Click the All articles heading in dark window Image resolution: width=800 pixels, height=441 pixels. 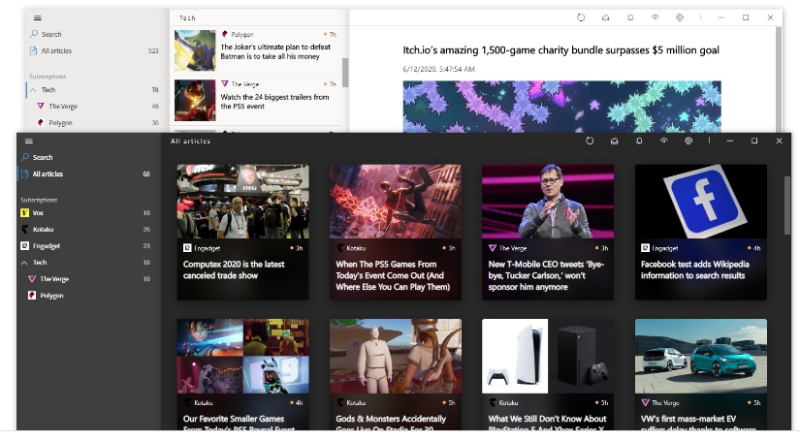pyautogui.click(x=190, y=141)
